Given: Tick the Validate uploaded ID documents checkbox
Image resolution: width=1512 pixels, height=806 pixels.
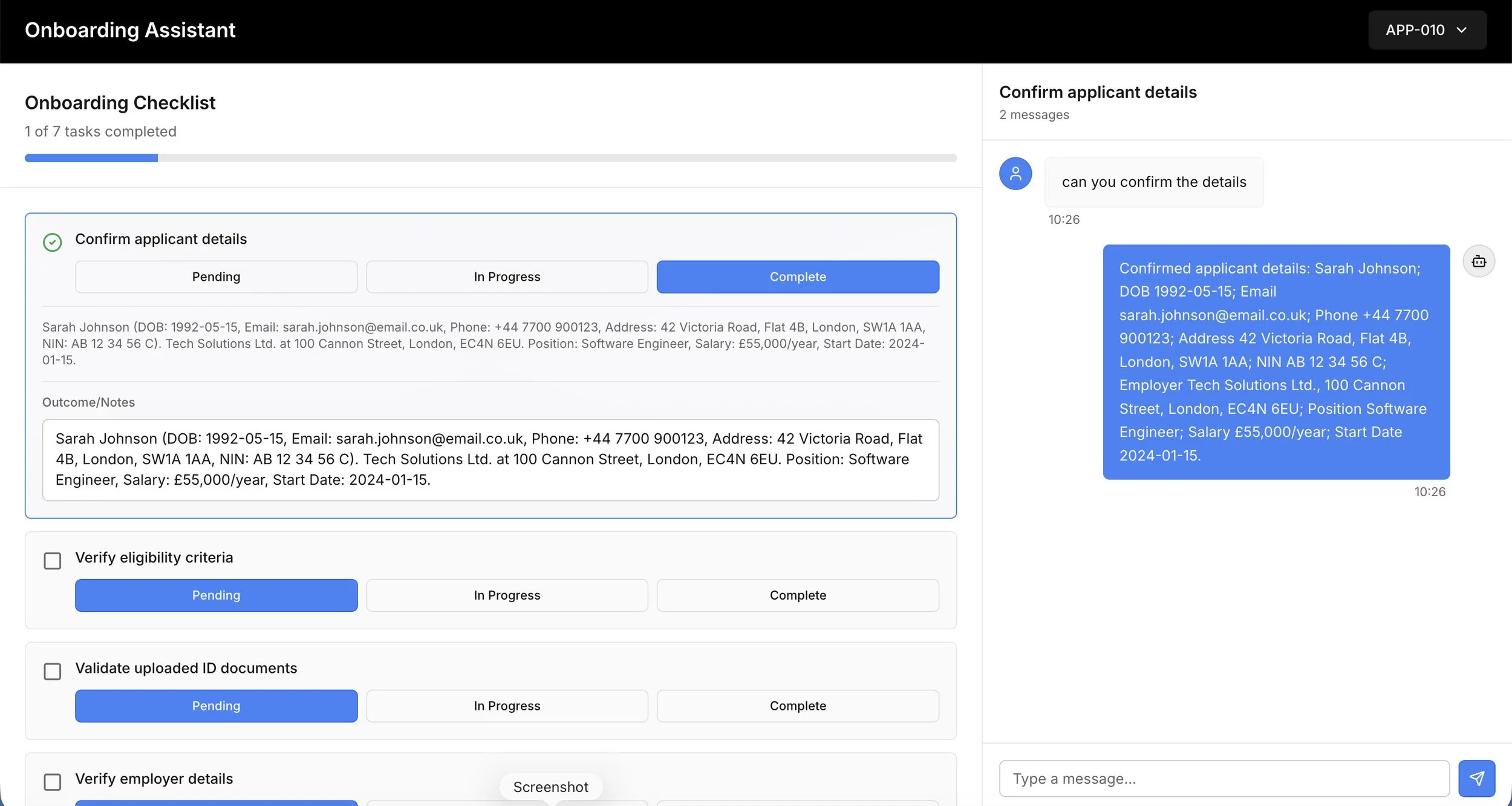Looking at the screenshot, I should 53,672.
